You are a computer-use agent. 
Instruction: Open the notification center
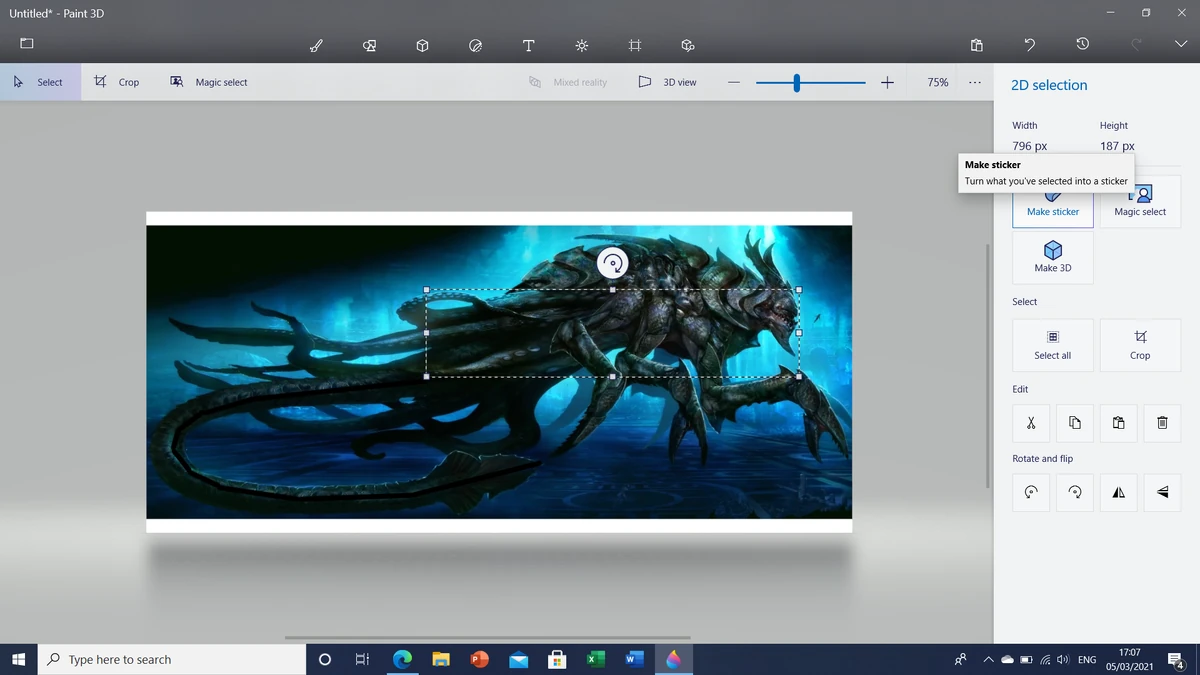(1176, 660)
